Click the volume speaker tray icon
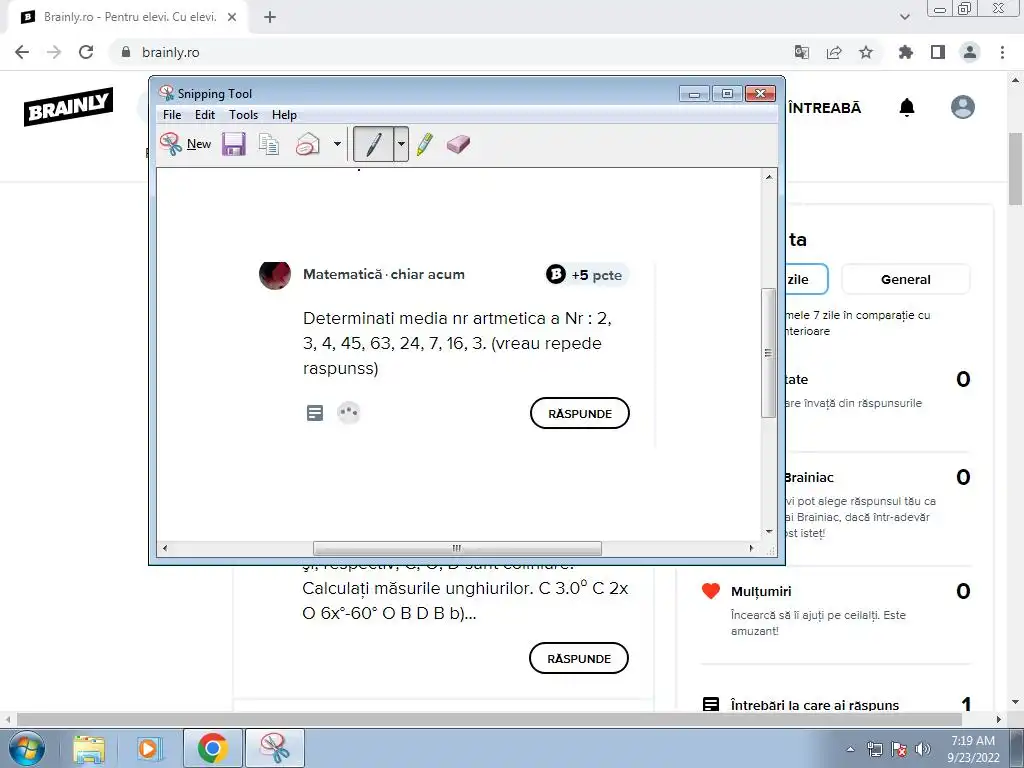The height and width of the screenshot is (768, 1024). coord(923,749)
